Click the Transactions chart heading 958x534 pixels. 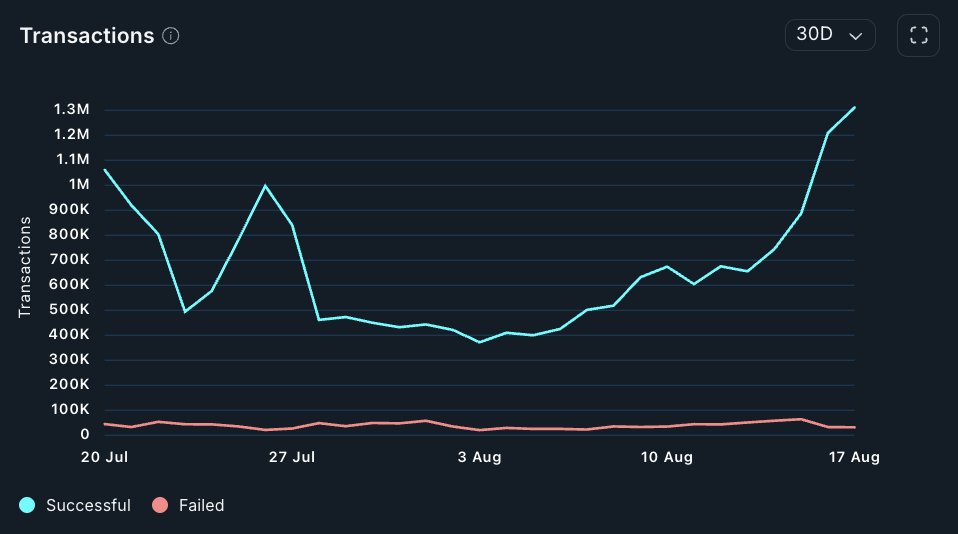point(87,36)
